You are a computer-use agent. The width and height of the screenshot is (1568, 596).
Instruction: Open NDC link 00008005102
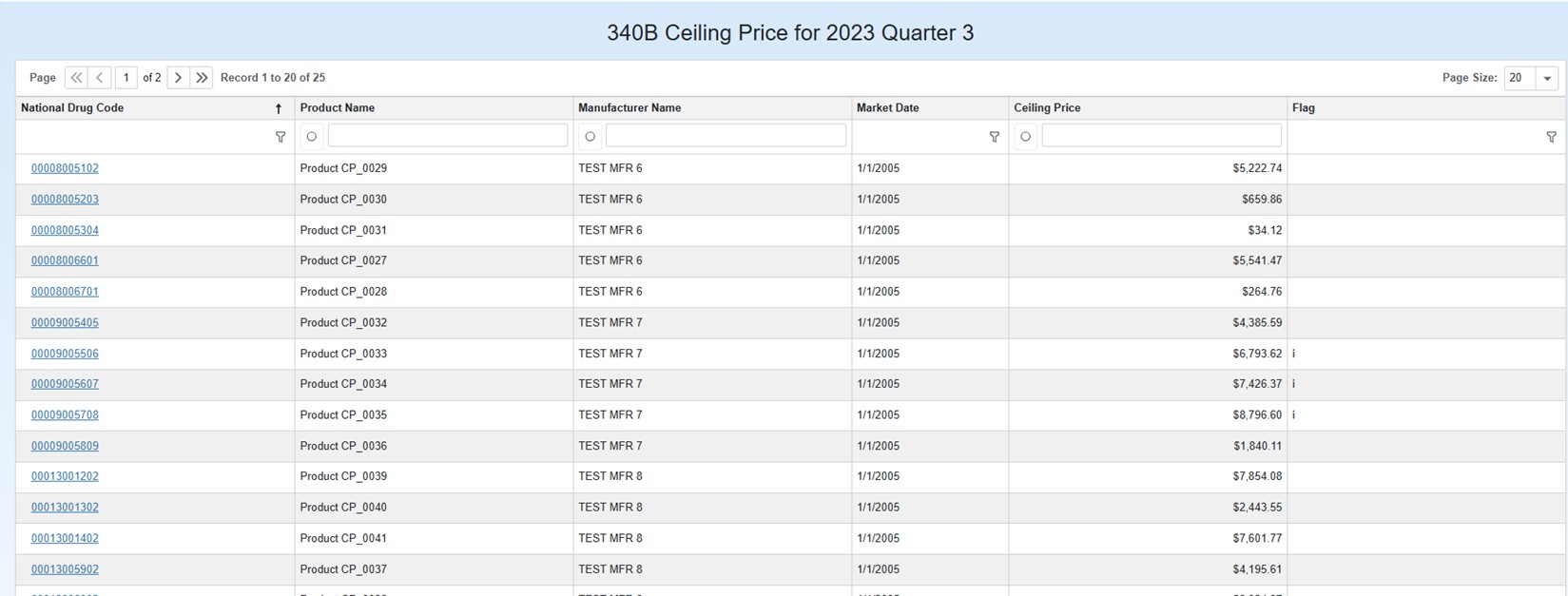65,168
